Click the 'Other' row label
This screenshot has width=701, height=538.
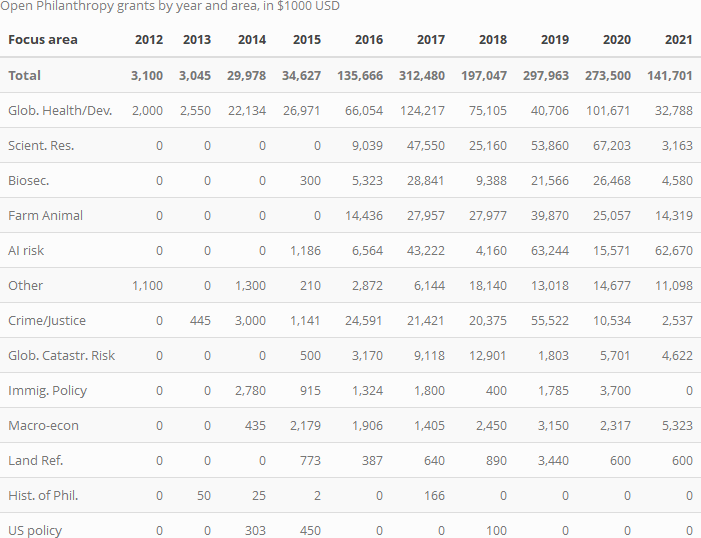pyautogui.click(x=25, y=285)
